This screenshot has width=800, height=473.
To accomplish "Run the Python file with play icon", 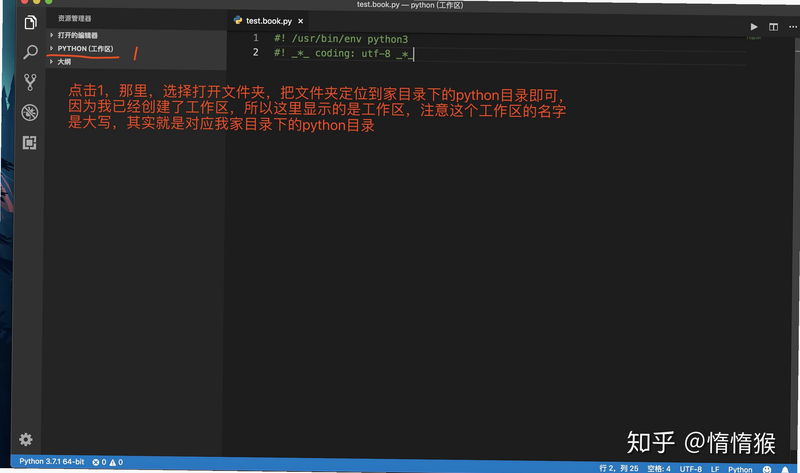I will point(754,27).
